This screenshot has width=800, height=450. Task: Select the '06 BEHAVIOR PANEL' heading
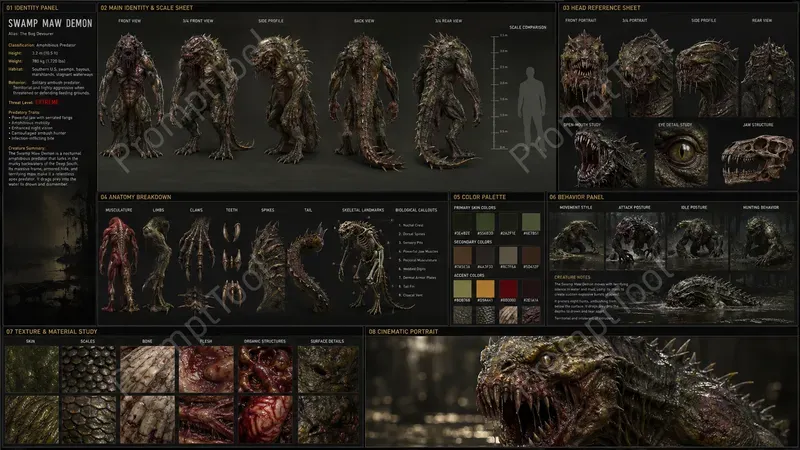tap(576, 197)
